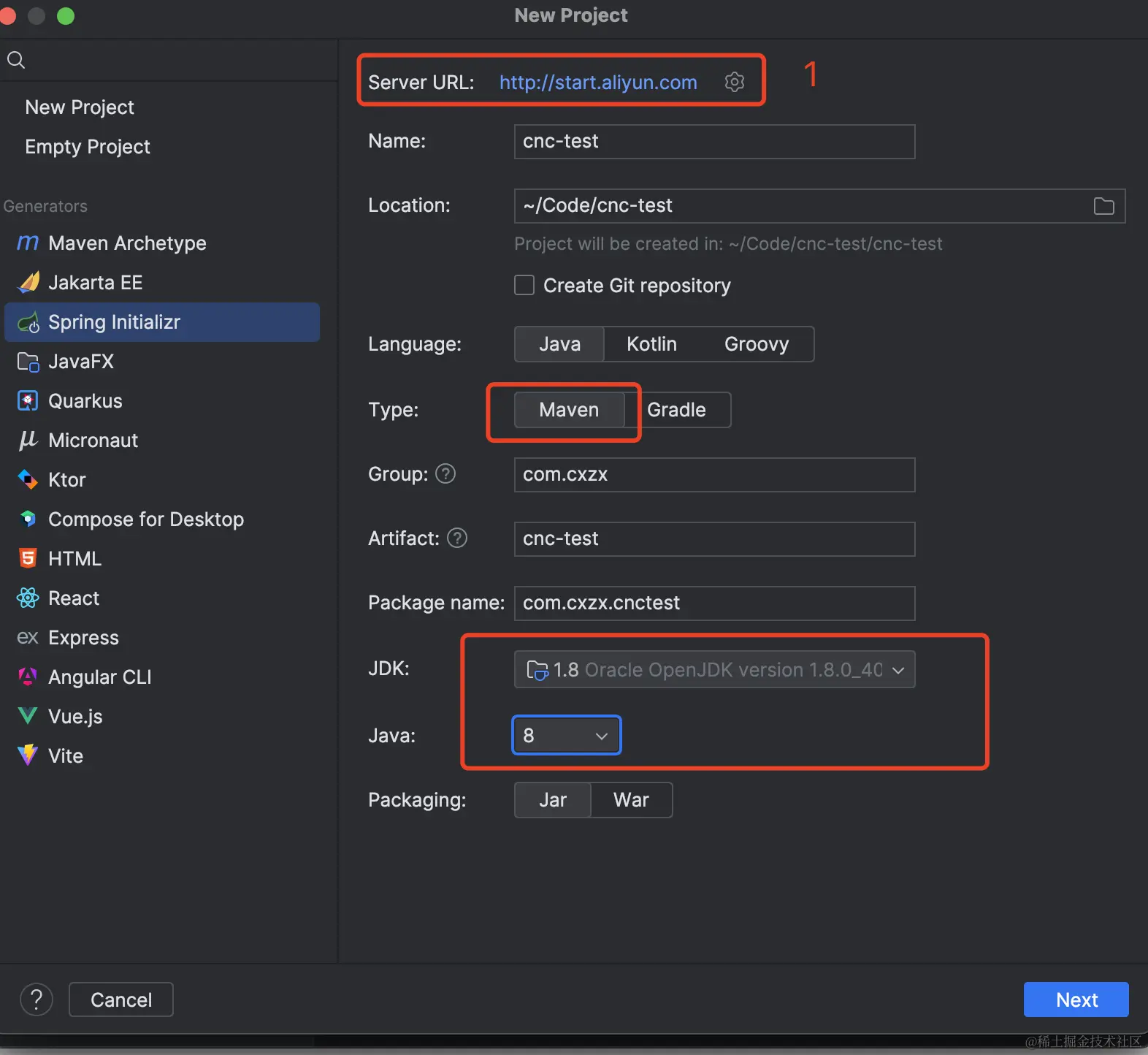1148x1055 pixels.
Task: Click the Micronaut mu icon
Action: tap(28, 440)
